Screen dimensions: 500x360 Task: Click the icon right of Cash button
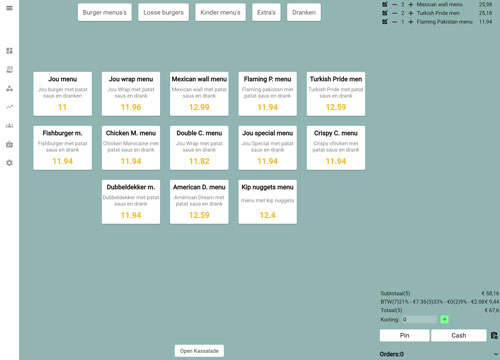tap(494, 335)
